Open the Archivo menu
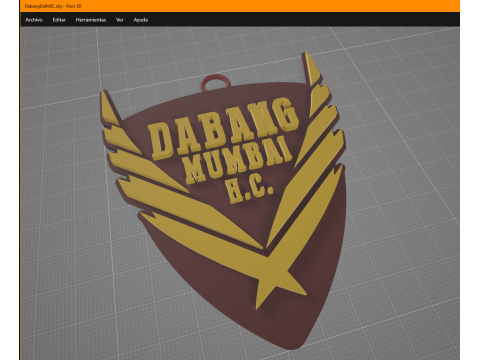The image size is (480, 360). (34, 20)
